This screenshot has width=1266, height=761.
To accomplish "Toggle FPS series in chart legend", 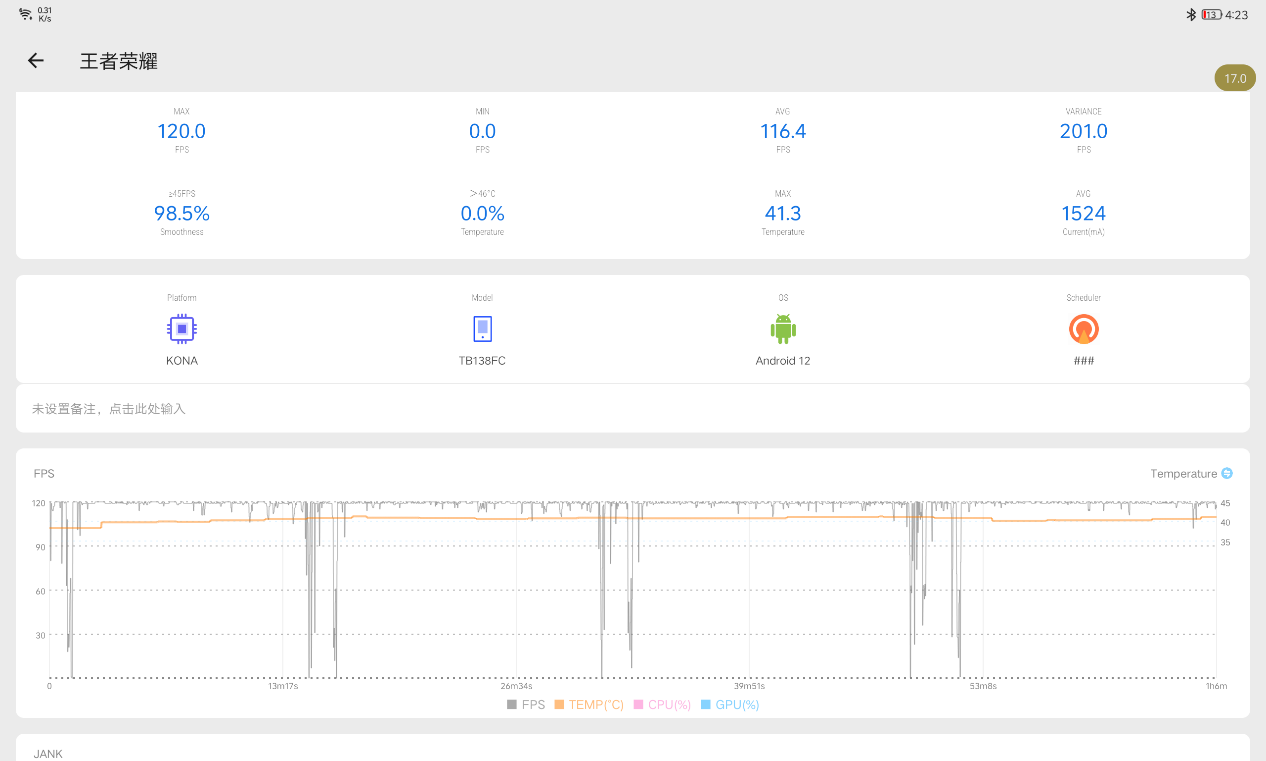I will (x=526, y=704).
